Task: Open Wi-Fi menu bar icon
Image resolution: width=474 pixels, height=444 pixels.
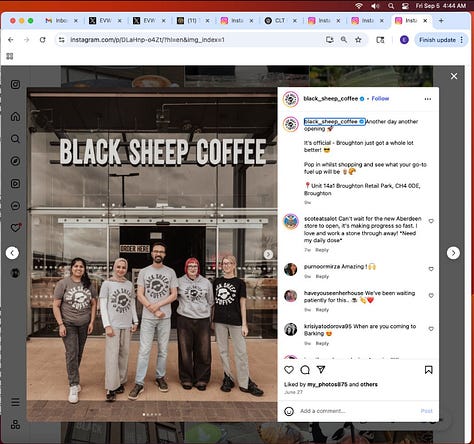Action: 359,6
